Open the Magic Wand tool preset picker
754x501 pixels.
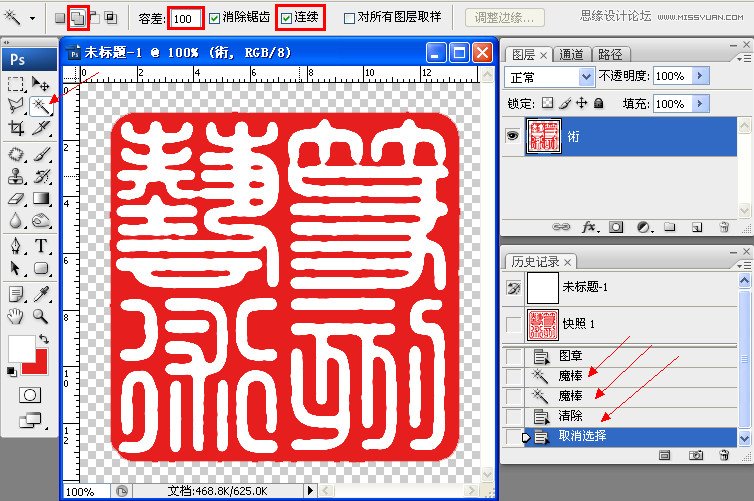(32, 19)
